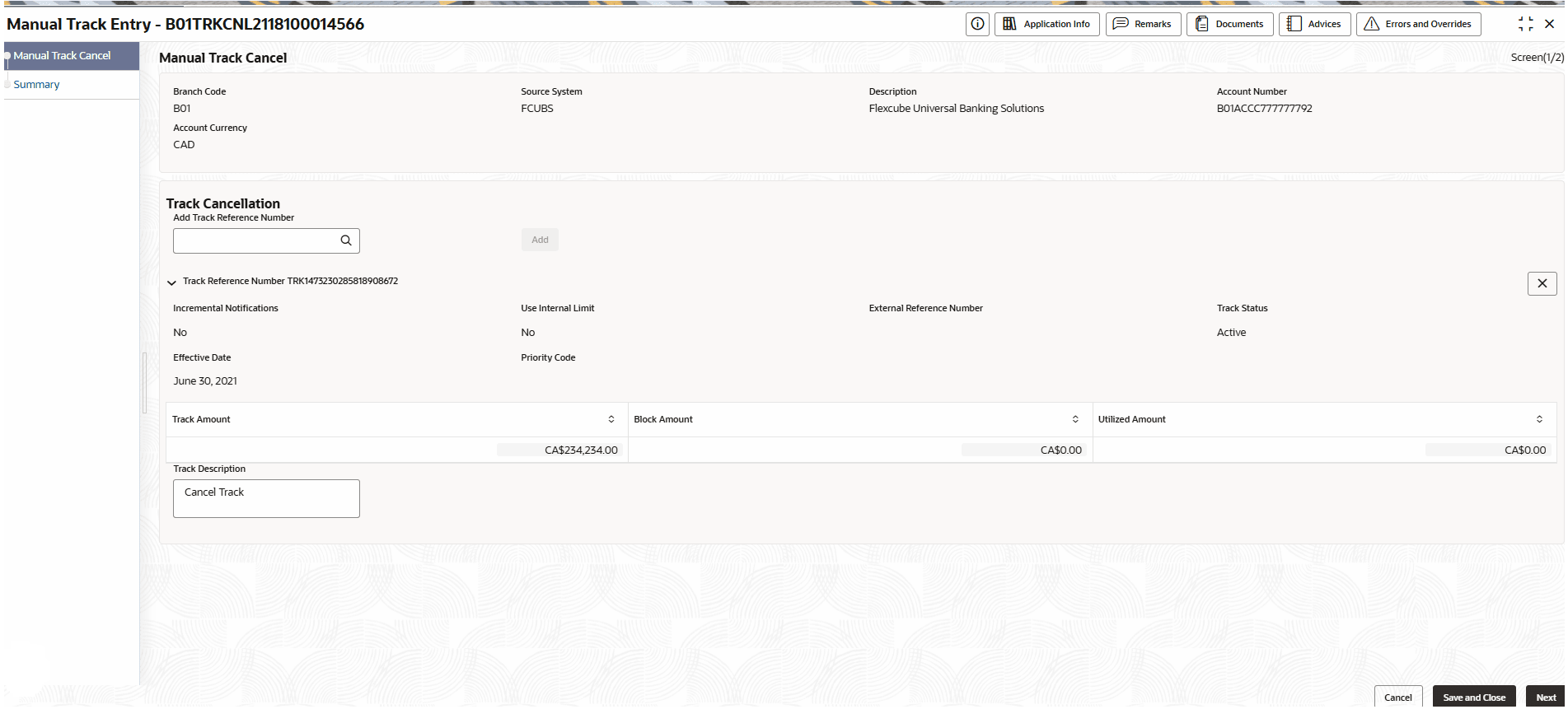Collapse Track Reference Number TRK1473230285818908672 section
1568x714 pixels.
[x=171, y=282]
